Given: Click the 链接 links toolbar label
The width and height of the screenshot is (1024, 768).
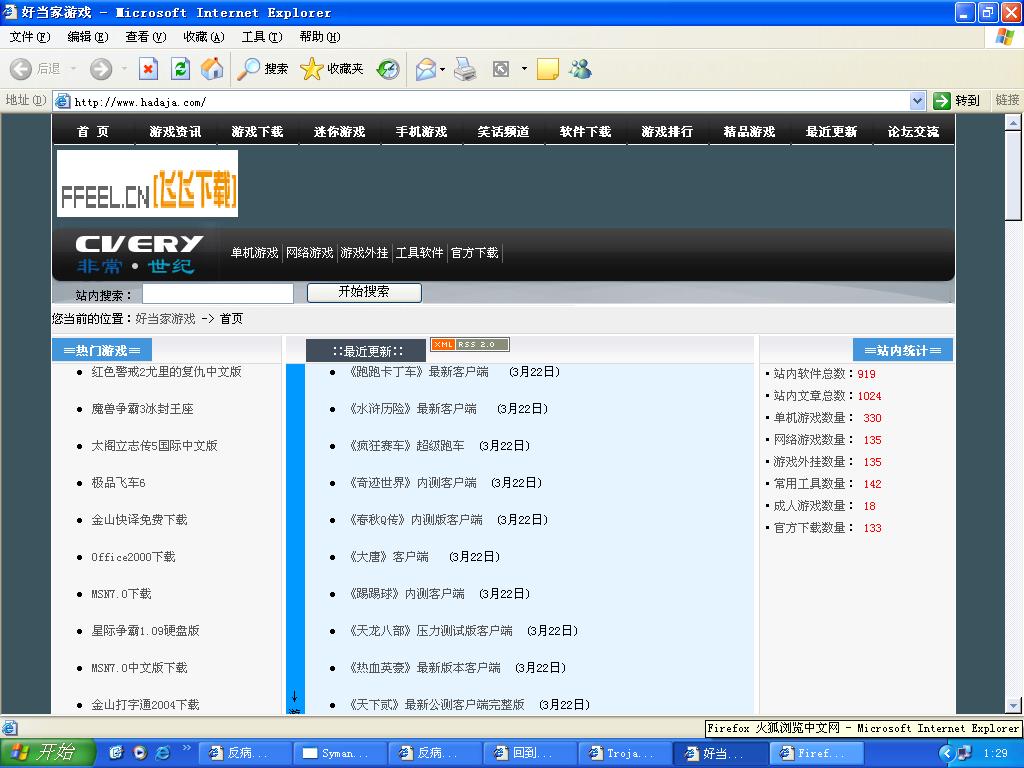Looking at the screenshot, I should click(1006, 100).
